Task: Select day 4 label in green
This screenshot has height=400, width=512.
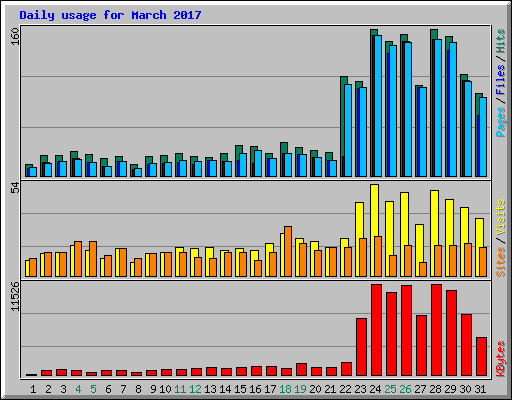Action: tap(78, 389)
